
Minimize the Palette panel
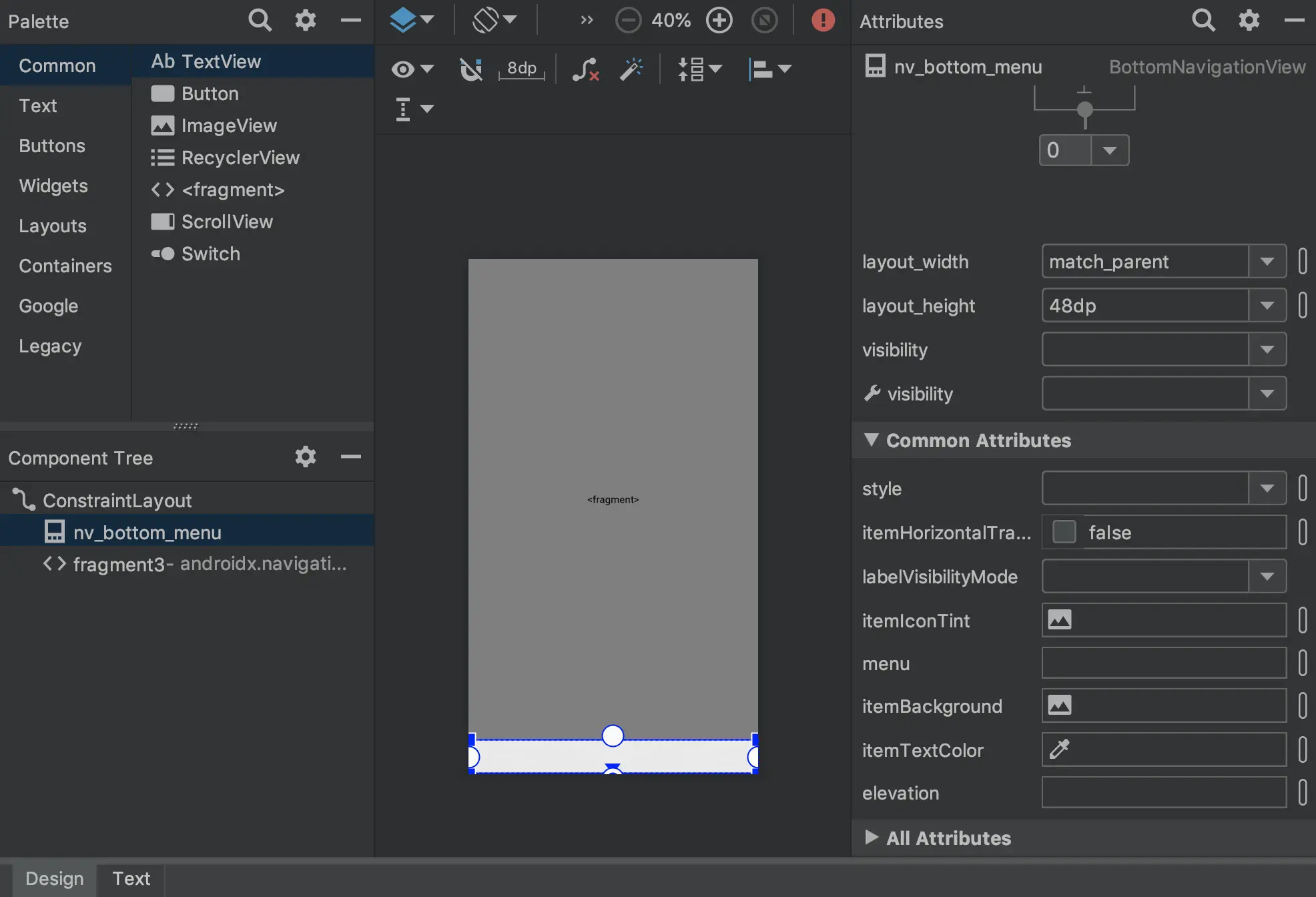350,21
